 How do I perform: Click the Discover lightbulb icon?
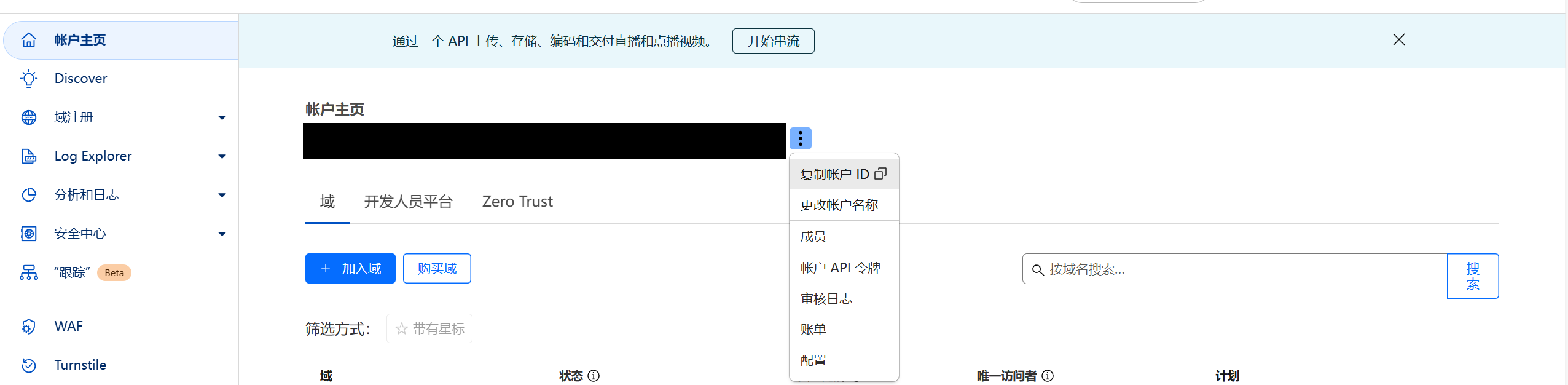tap(29, 79)
